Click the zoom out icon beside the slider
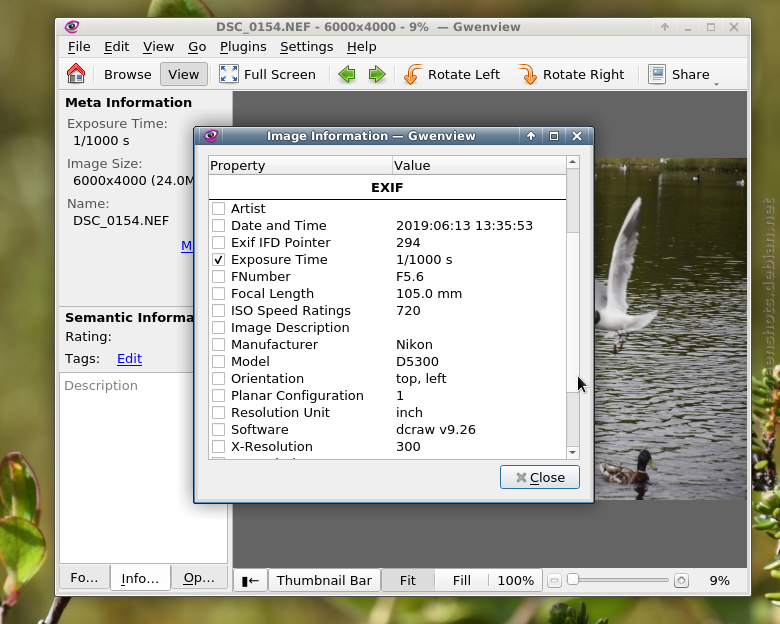This screenshot has height=624, width=780. click(x=555, y=581)
